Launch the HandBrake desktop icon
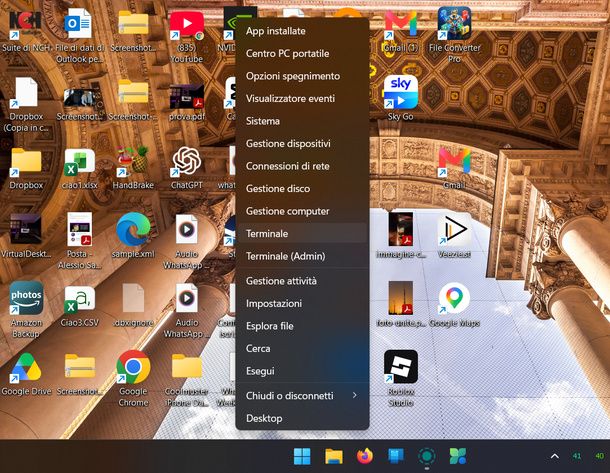 click(133, 161)
